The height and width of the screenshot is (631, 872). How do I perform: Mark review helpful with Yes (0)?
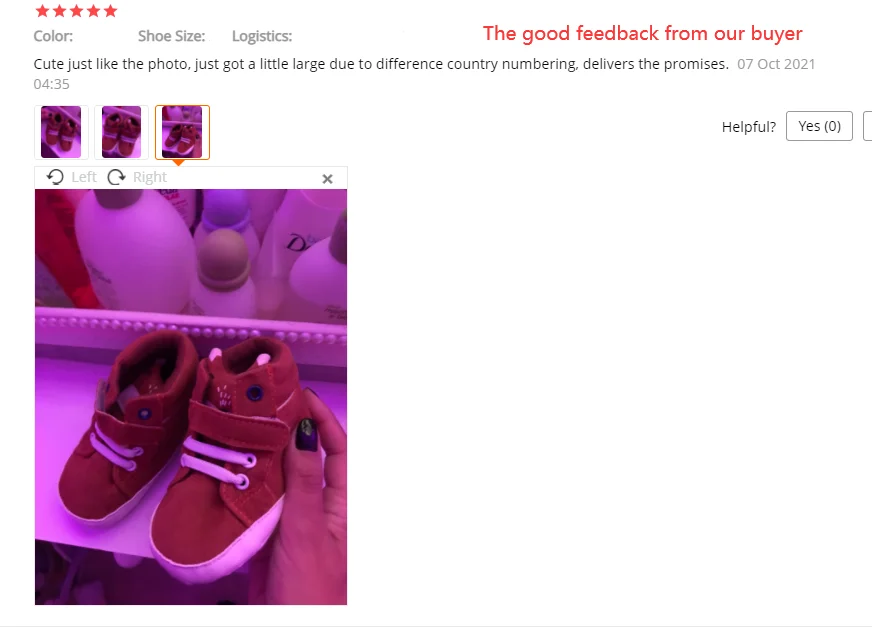click(x=819, y=126)
